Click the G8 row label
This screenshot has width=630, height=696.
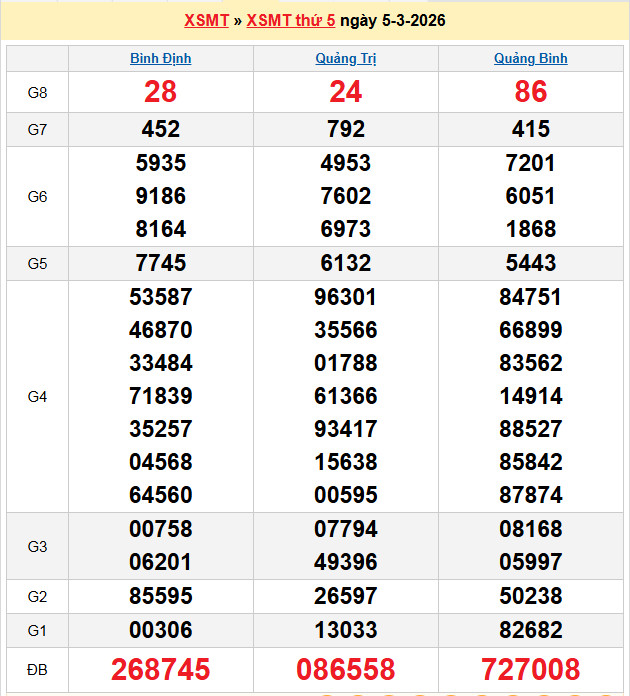37,92
